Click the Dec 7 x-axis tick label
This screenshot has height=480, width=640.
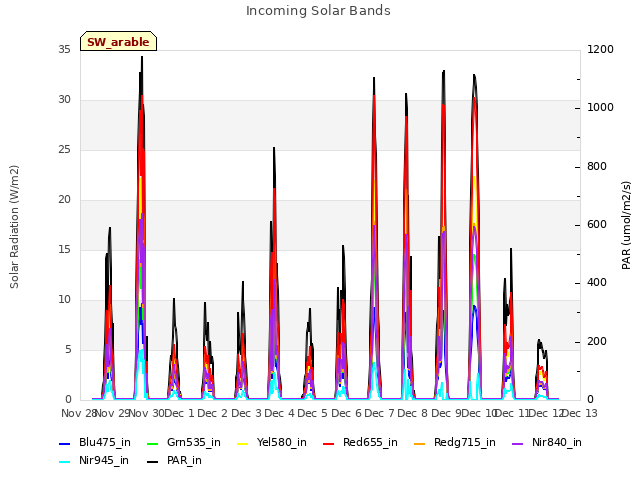pos(380,413)
